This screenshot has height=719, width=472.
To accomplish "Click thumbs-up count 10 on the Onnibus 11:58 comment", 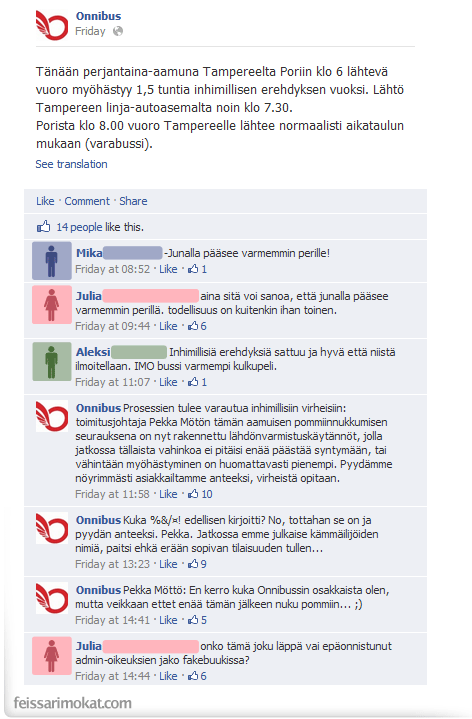I will pyautogui.click(x=200, y=494).
